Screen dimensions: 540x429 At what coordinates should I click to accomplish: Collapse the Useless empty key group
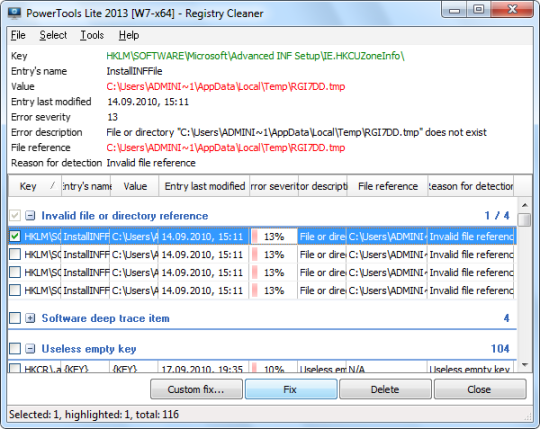click(x=30, y=349)
